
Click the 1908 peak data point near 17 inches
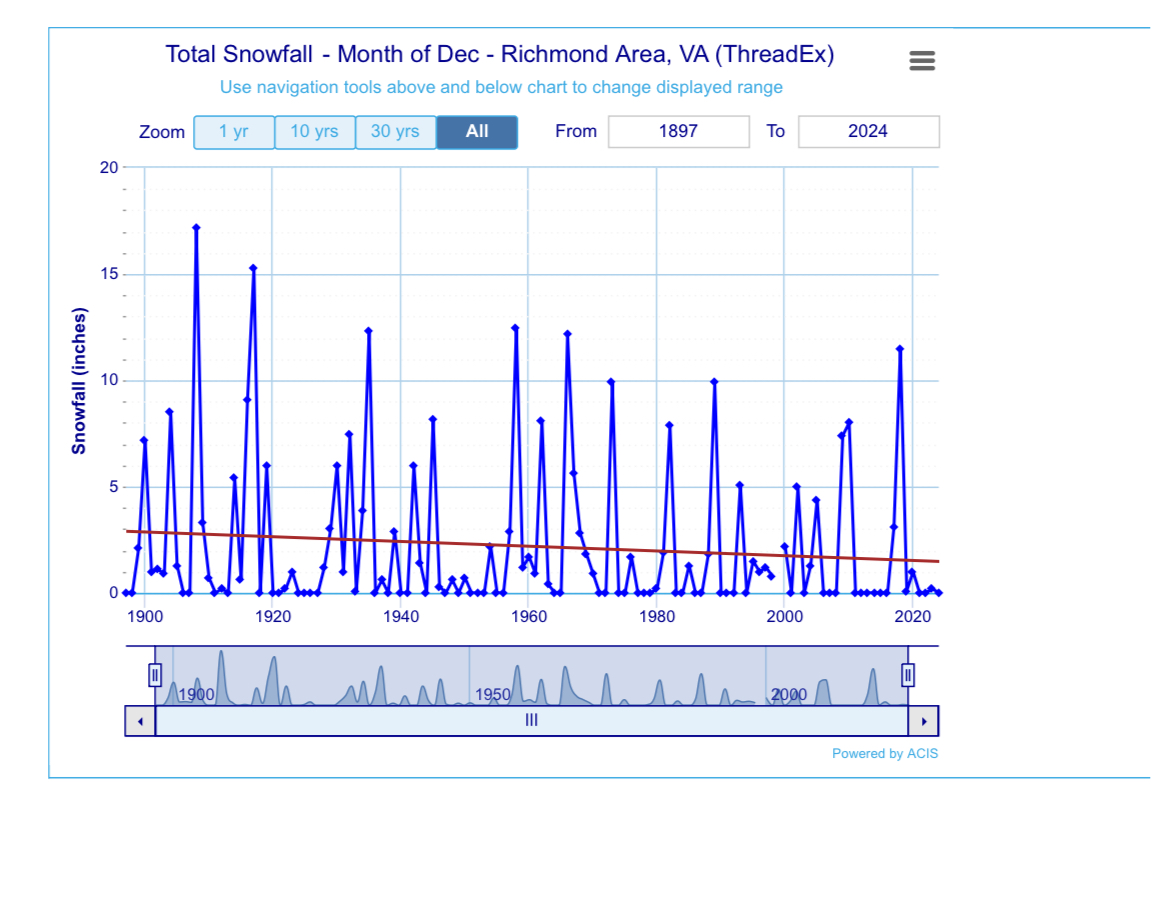(x=196, y=228)
